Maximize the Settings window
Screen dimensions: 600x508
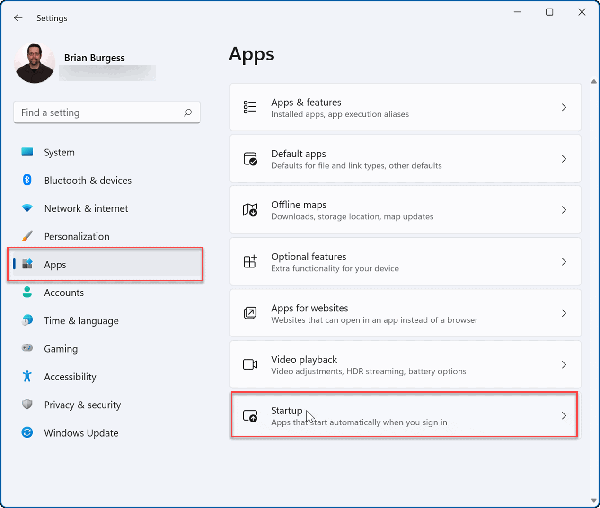tap(549, 12)
